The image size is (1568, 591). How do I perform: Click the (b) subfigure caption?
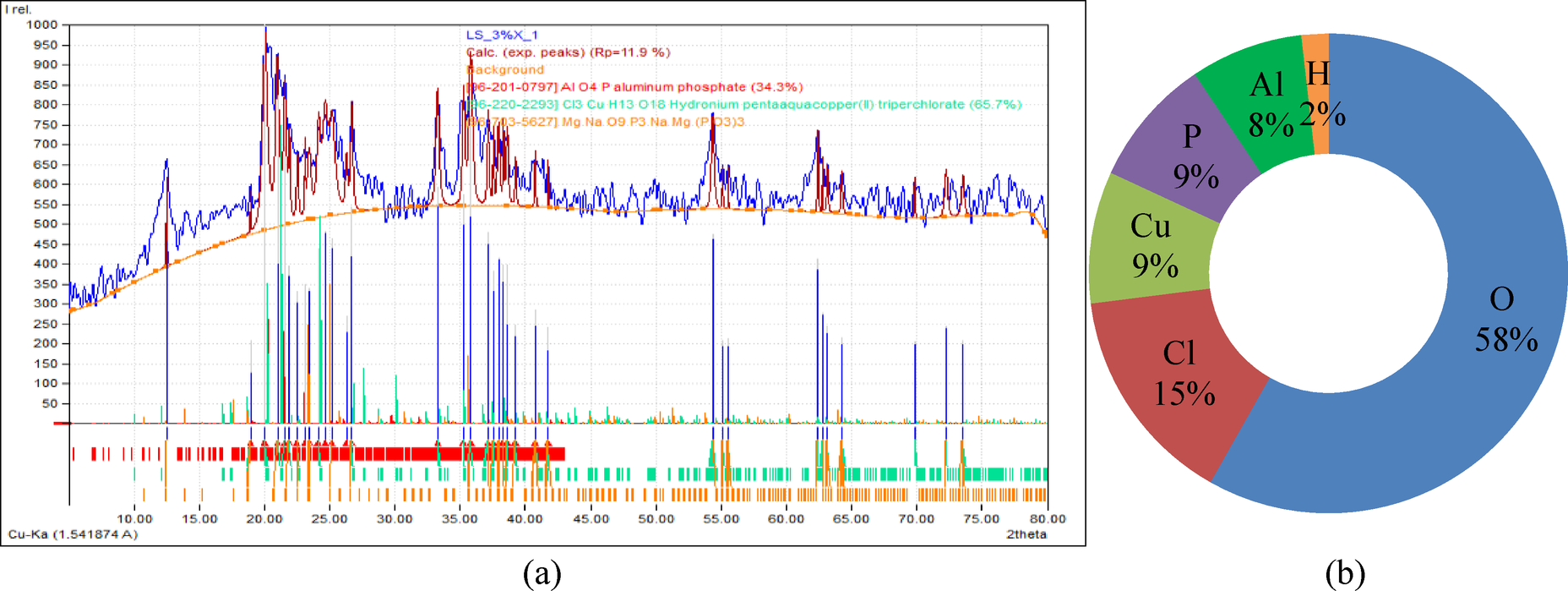click(1345, 573)
